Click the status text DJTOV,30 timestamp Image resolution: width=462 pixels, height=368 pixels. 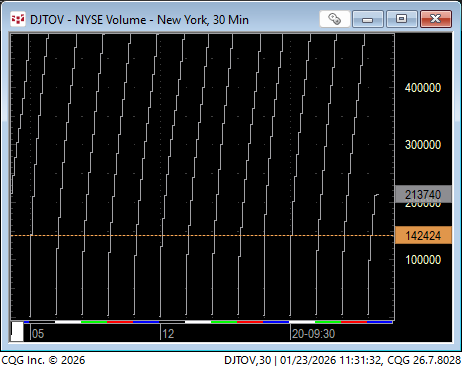click(342, 360)
